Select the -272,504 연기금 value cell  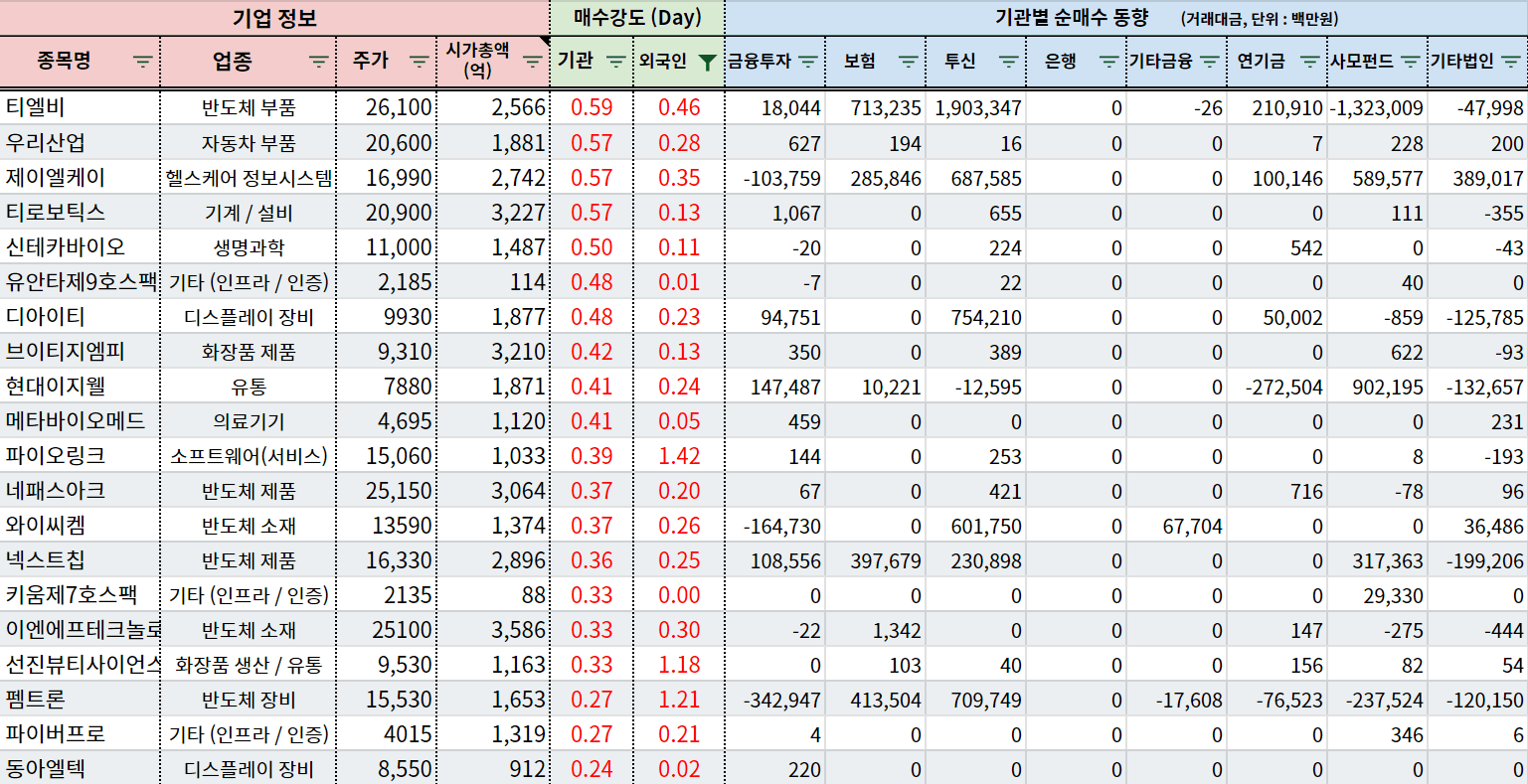(1276, 386)
